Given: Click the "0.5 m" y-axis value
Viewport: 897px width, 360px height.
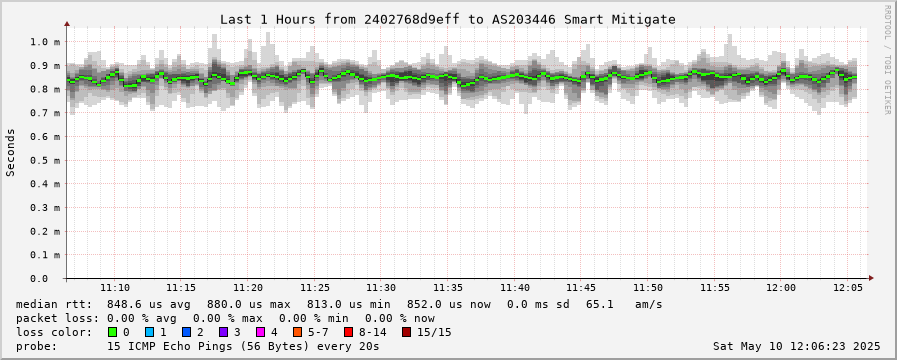Looking at the screenshot, I should [45, 160].
